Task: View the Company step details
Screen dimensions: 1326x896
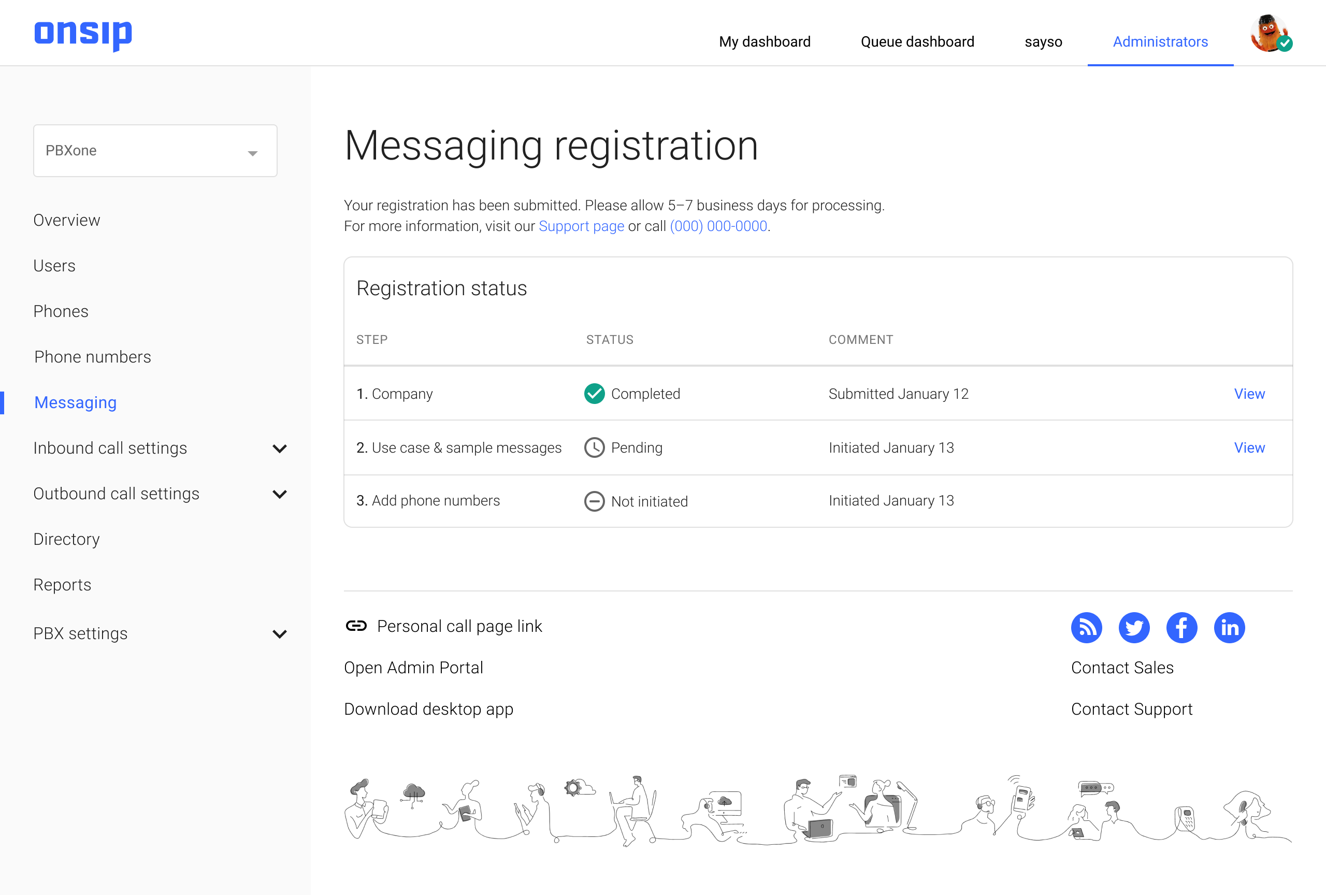Action: (1249, 394)
